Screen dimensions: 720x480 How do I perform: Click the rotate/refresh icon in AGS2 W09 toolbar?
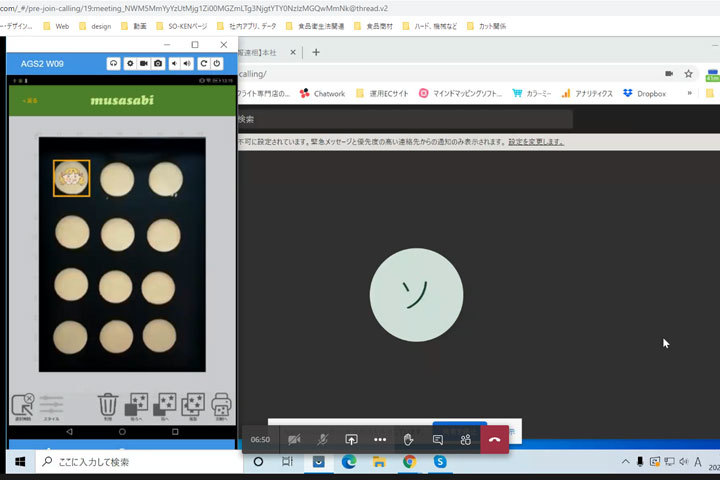(x=203, y=63)
